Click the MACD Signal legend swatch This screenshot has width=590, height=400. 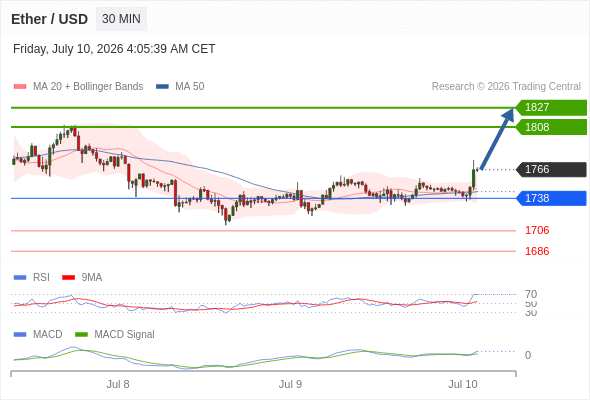tap(81, 335)
